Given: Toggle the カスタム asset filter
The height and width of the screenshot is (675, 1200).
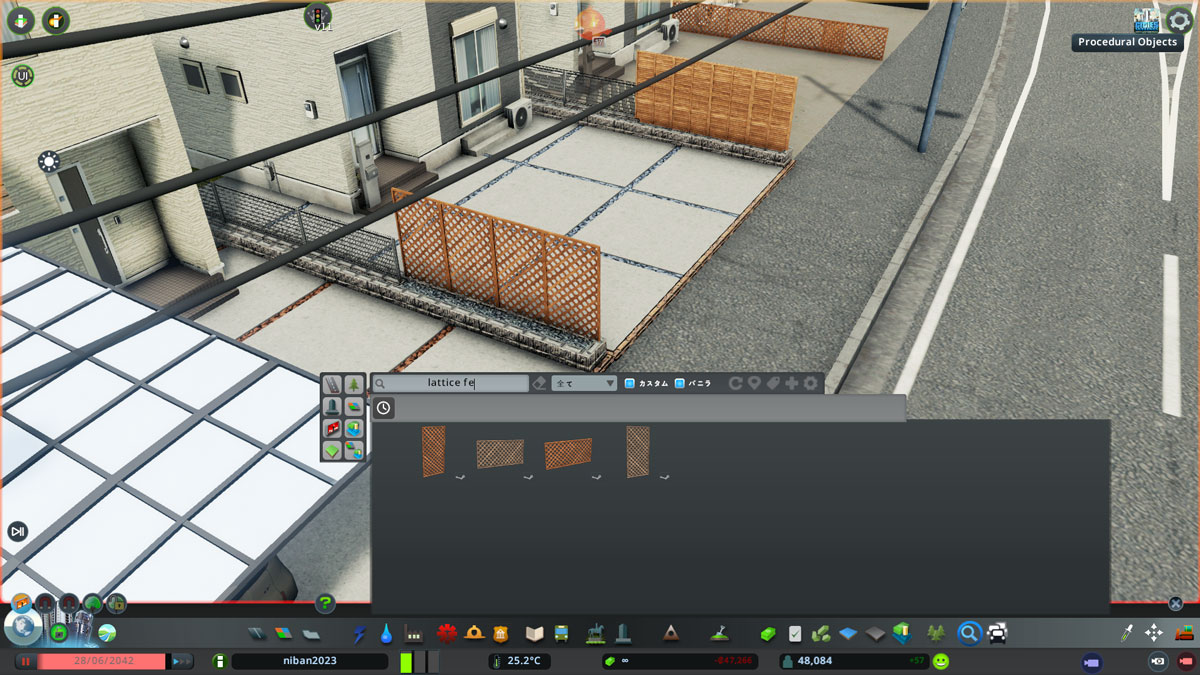Looking at the screenshot, I should 644,382.
